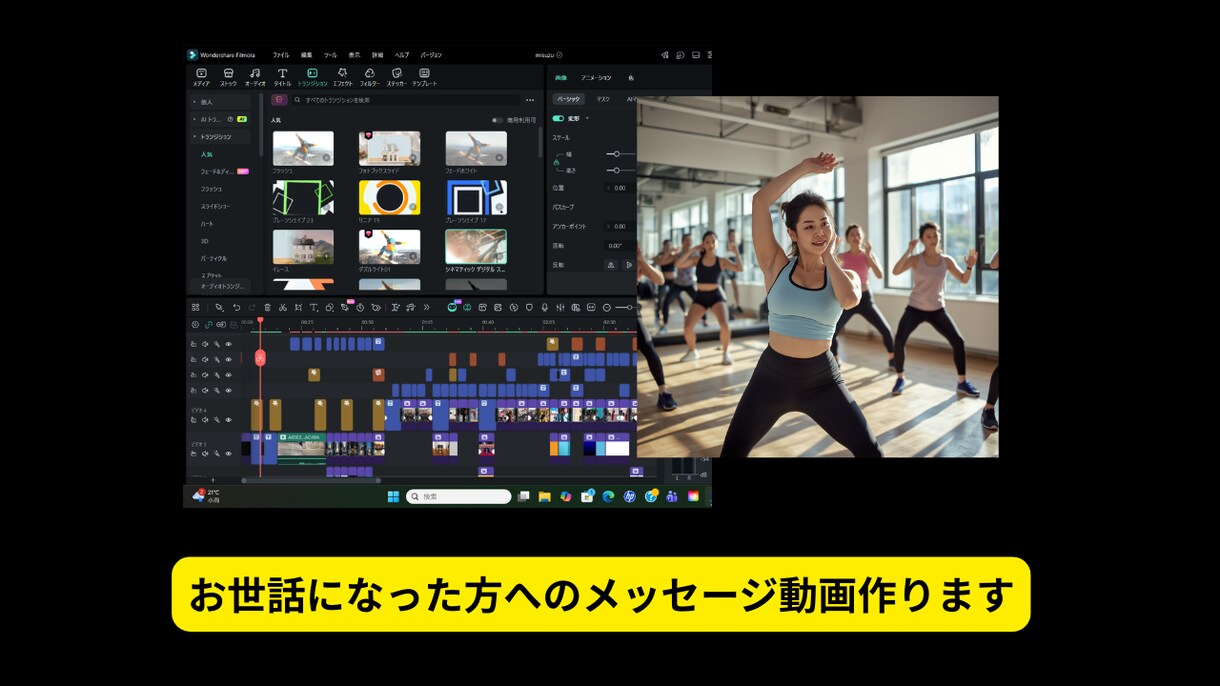
Task: Click the horizontal flip button beside 反転
Action: (610, 265)
